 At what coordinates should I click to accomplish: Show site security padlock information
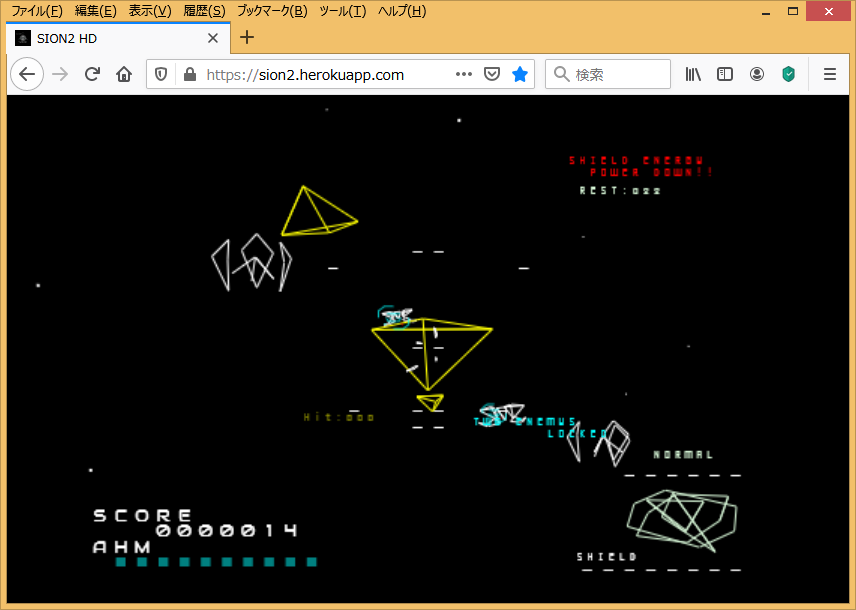click(190, 74)
